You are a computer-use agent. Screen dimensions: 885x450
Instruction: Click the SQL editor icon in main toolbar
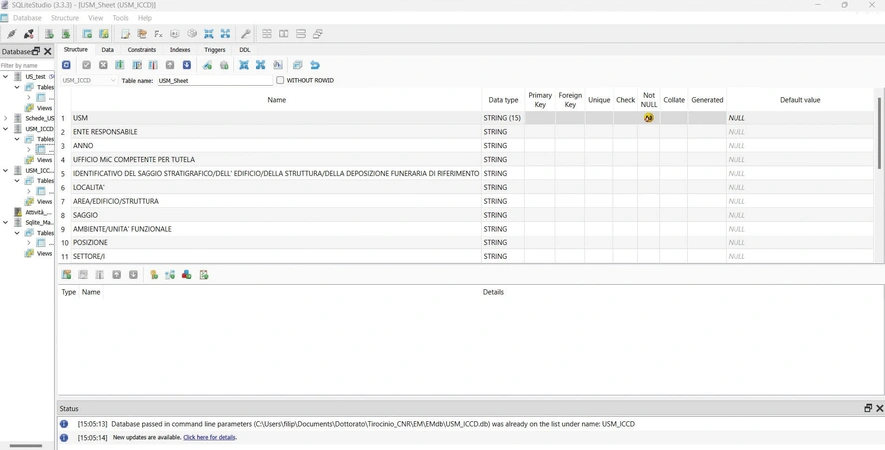click(x=125, y=34)
